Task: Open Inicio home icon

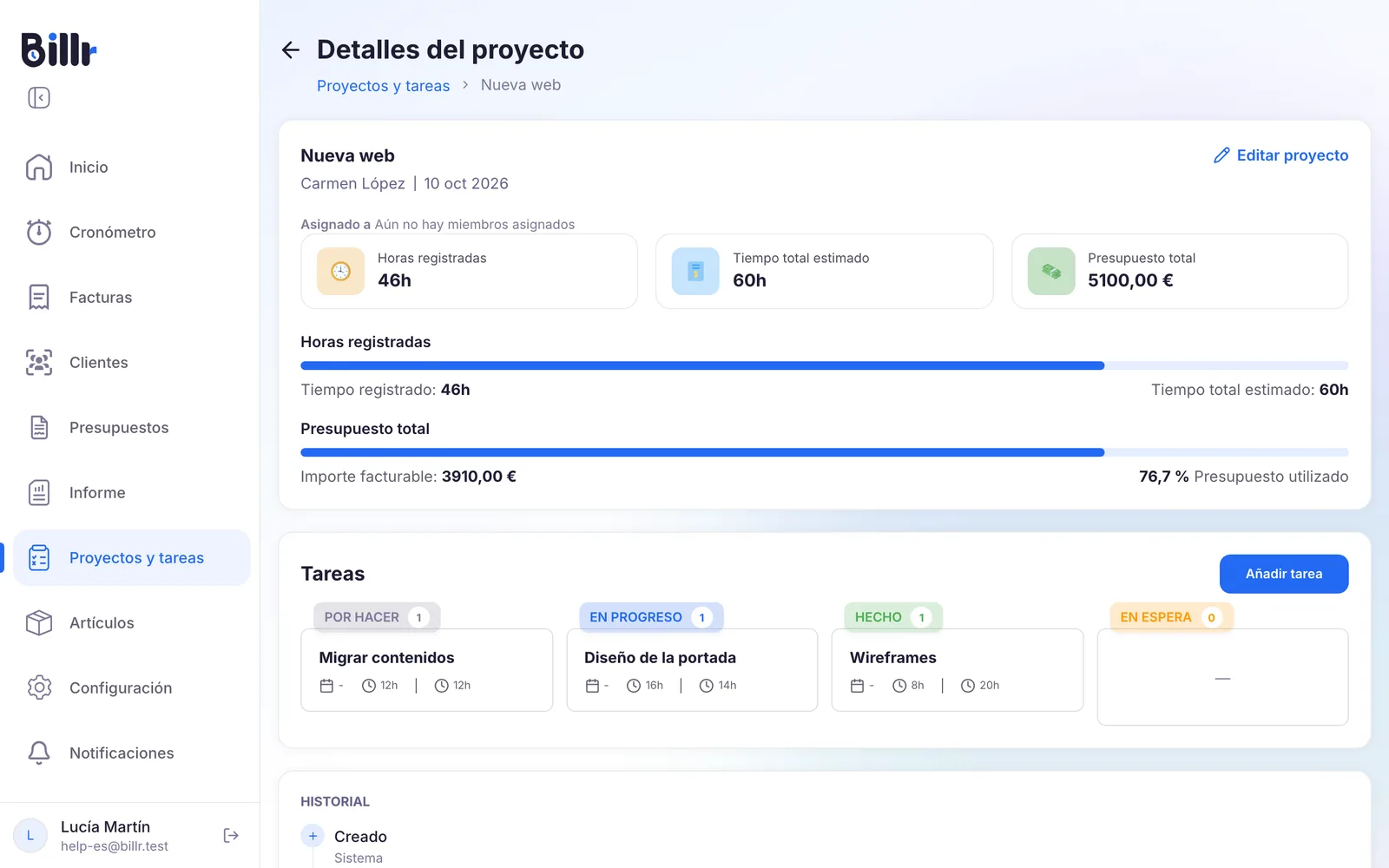Action: pyautogui.click(x=39, y=167)
